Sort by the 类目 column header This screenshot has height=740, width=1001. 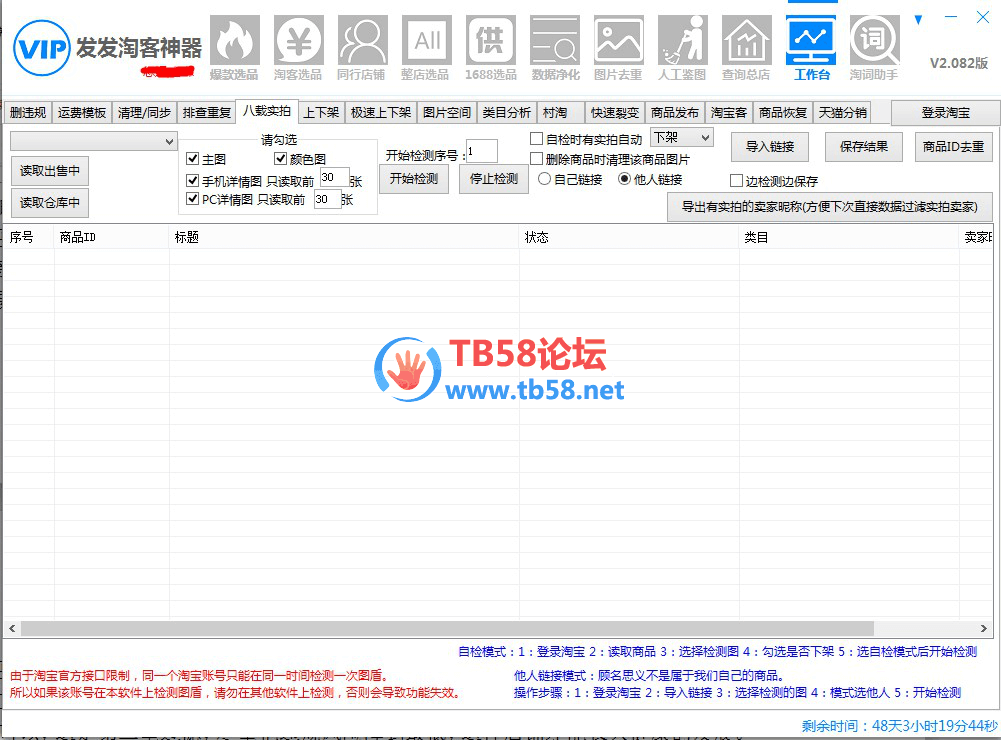[x=849, y=238]
